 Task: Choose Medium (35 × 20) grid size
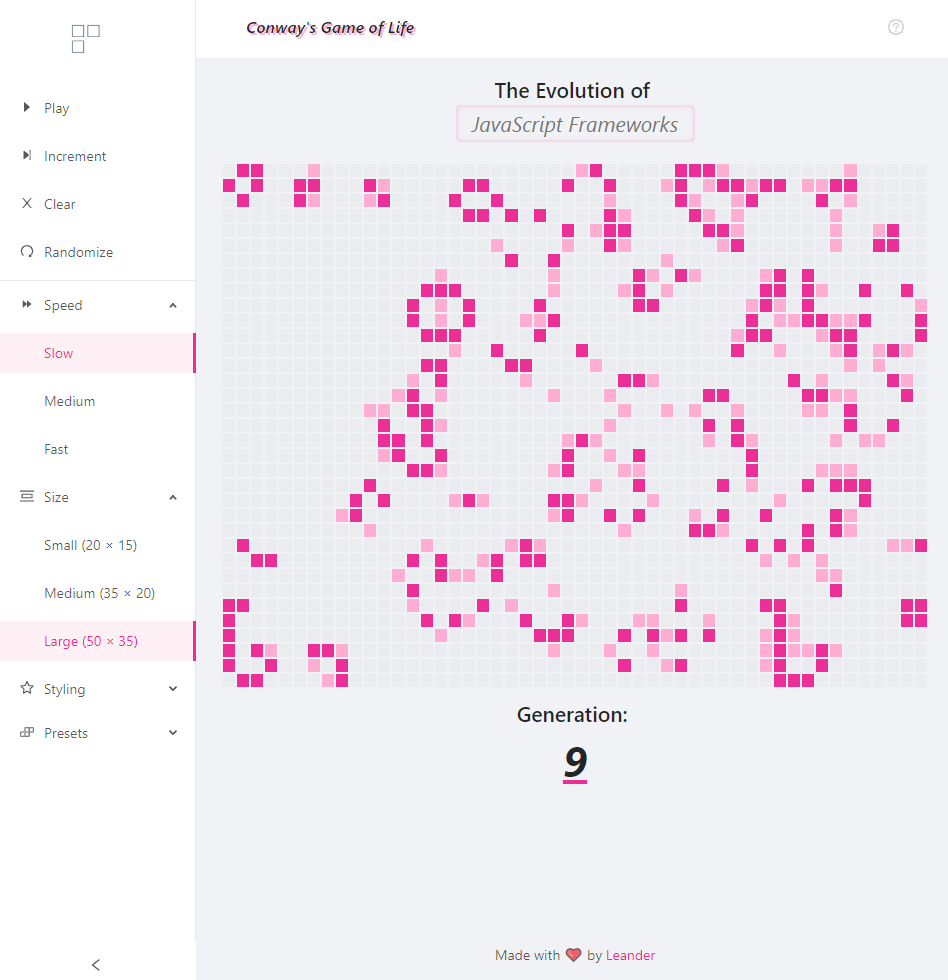[x=99, y=593]
